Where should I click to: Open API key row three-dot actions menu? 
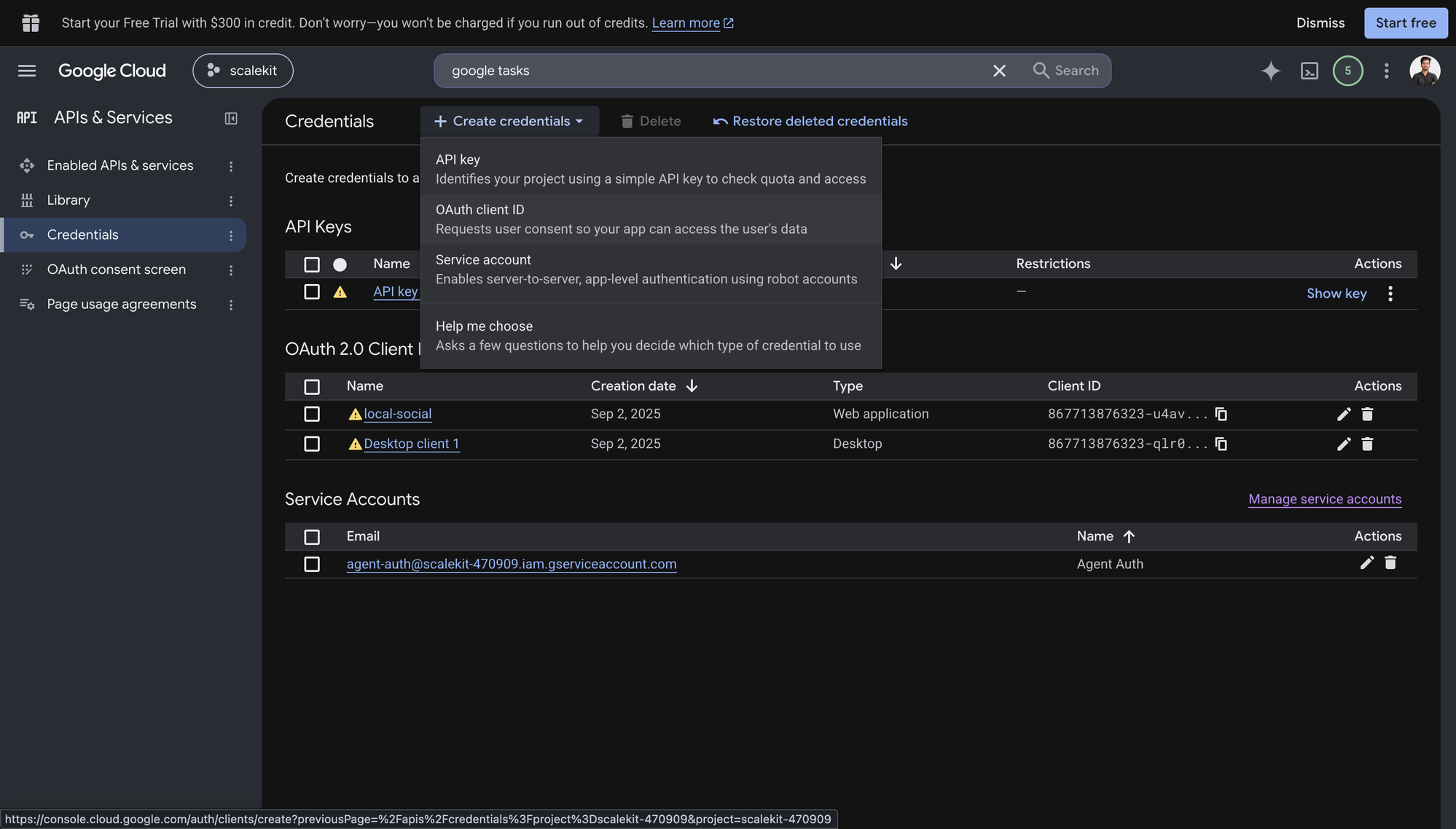1390,294
